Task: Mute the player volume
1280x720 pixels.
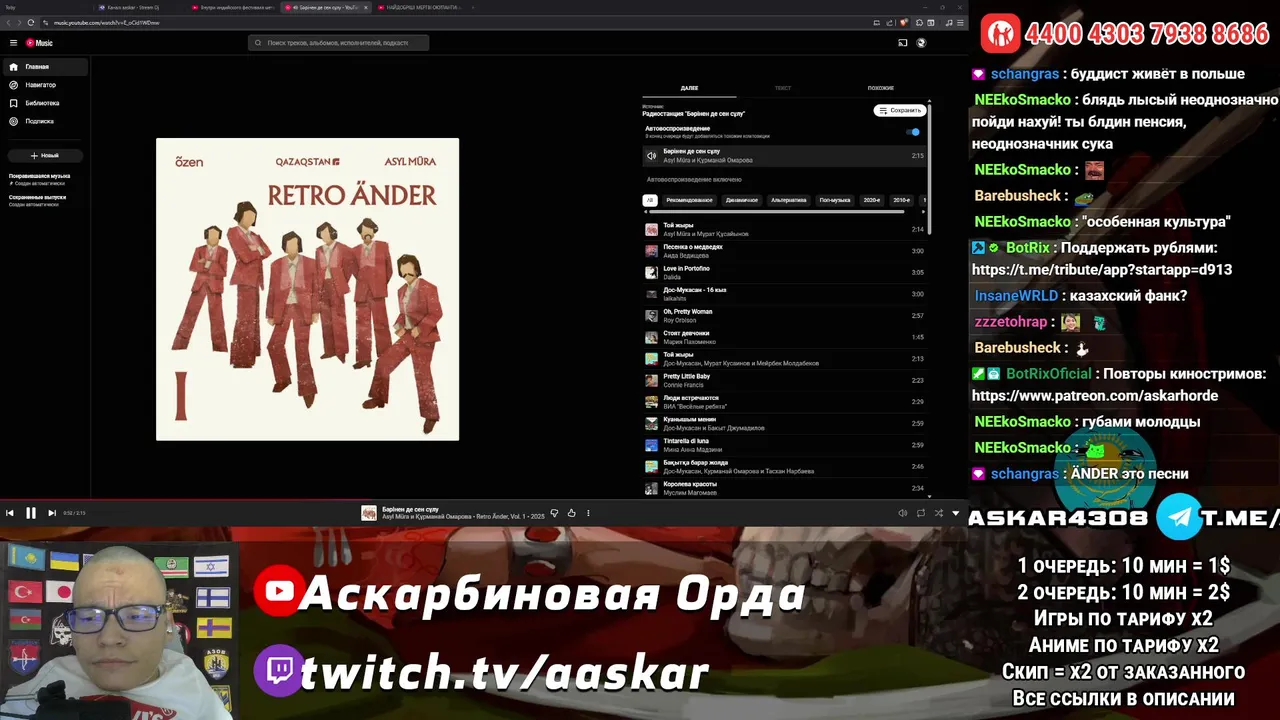Action: pos(903,513)
